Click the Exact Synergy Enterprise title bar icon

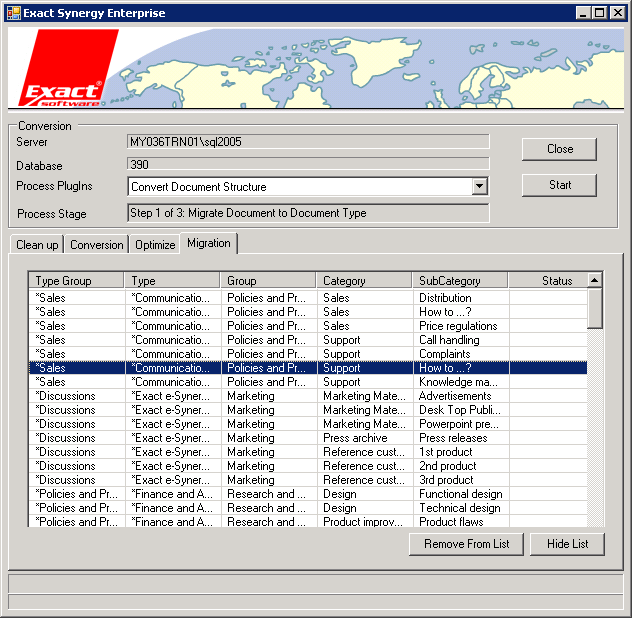pos(13,13)
